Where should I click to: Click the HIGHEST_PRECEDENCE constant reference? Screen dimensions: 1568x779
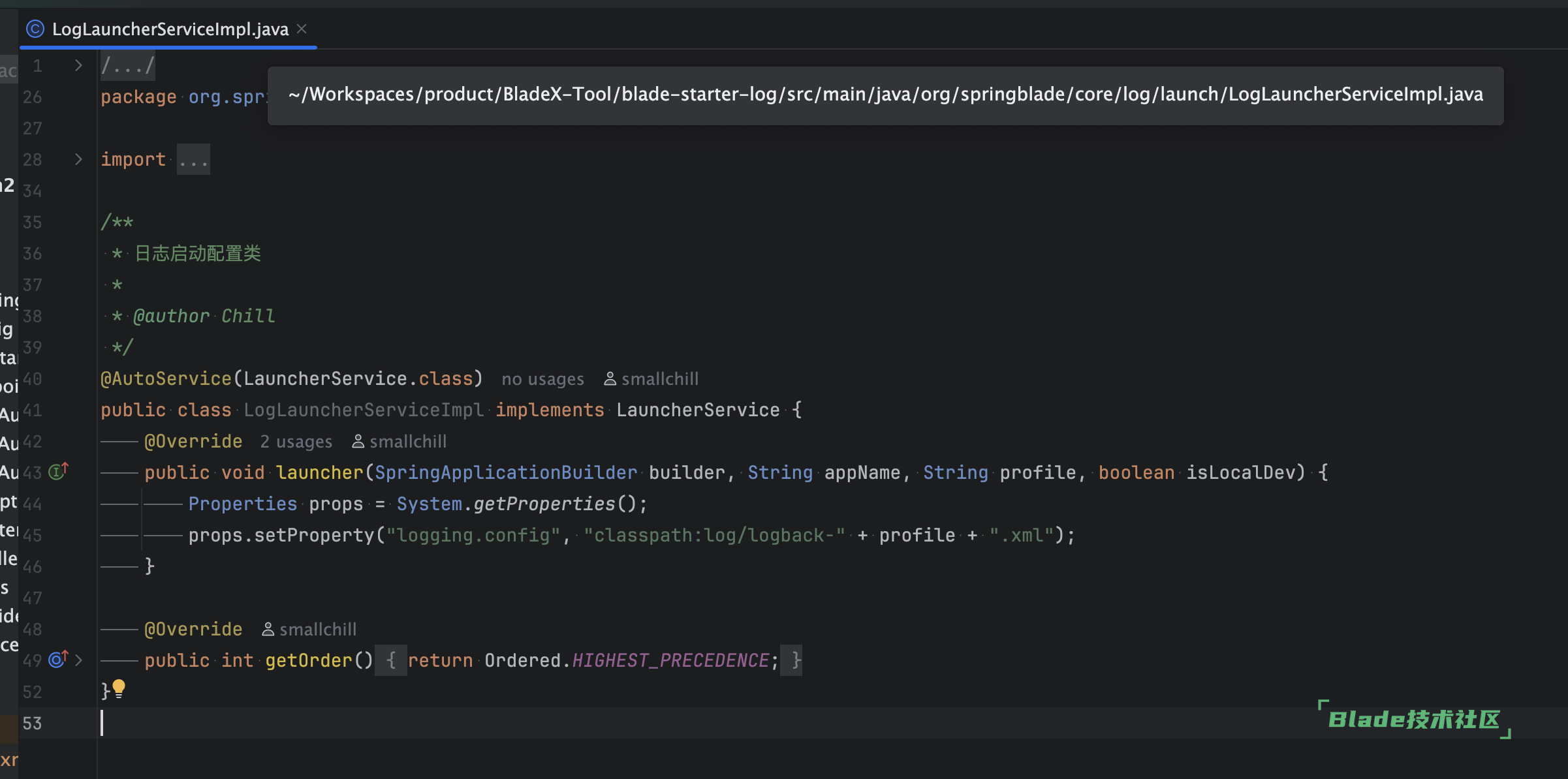point(670,660)
